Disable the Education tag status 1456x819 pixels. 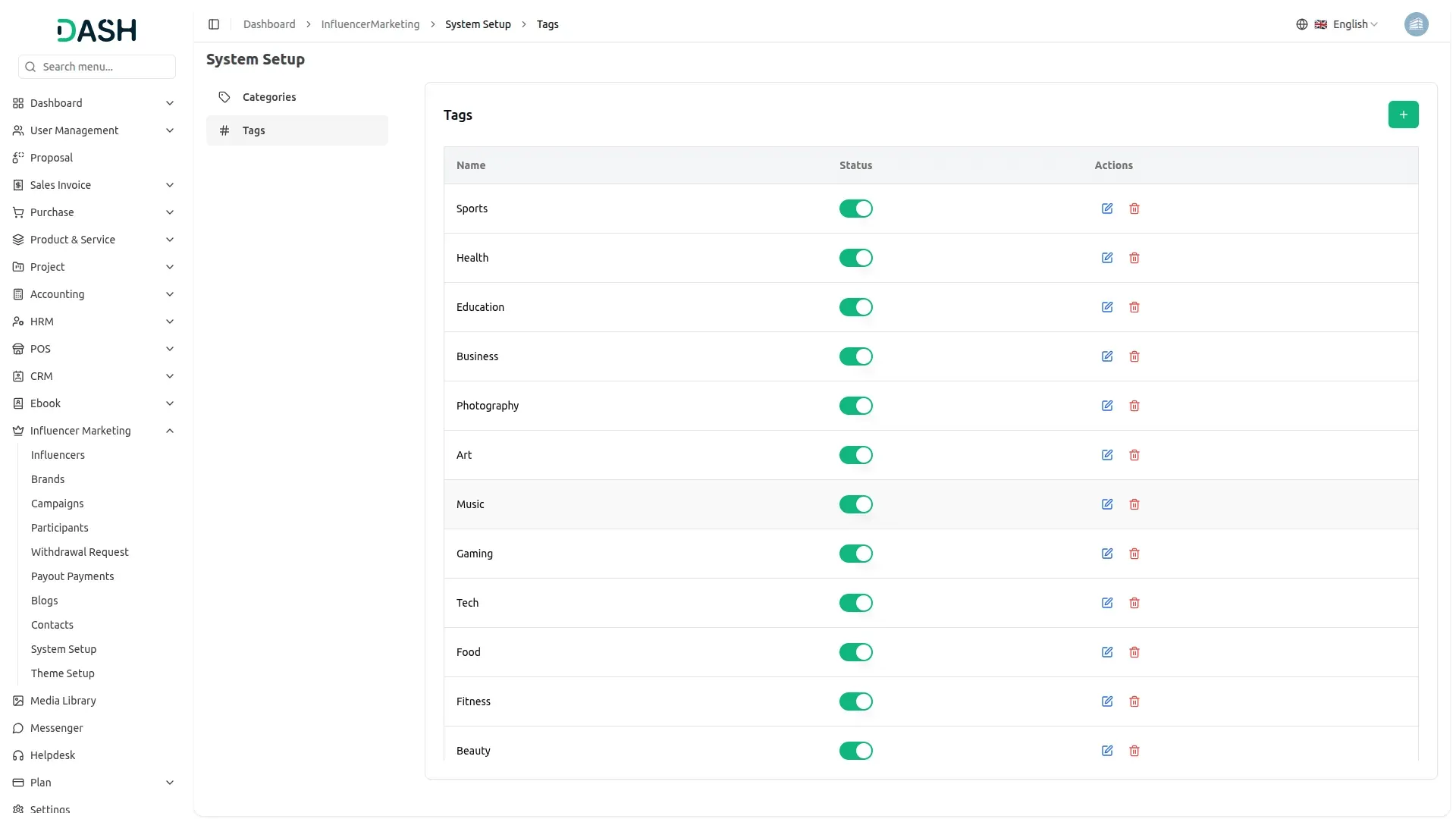click(855, 307)
